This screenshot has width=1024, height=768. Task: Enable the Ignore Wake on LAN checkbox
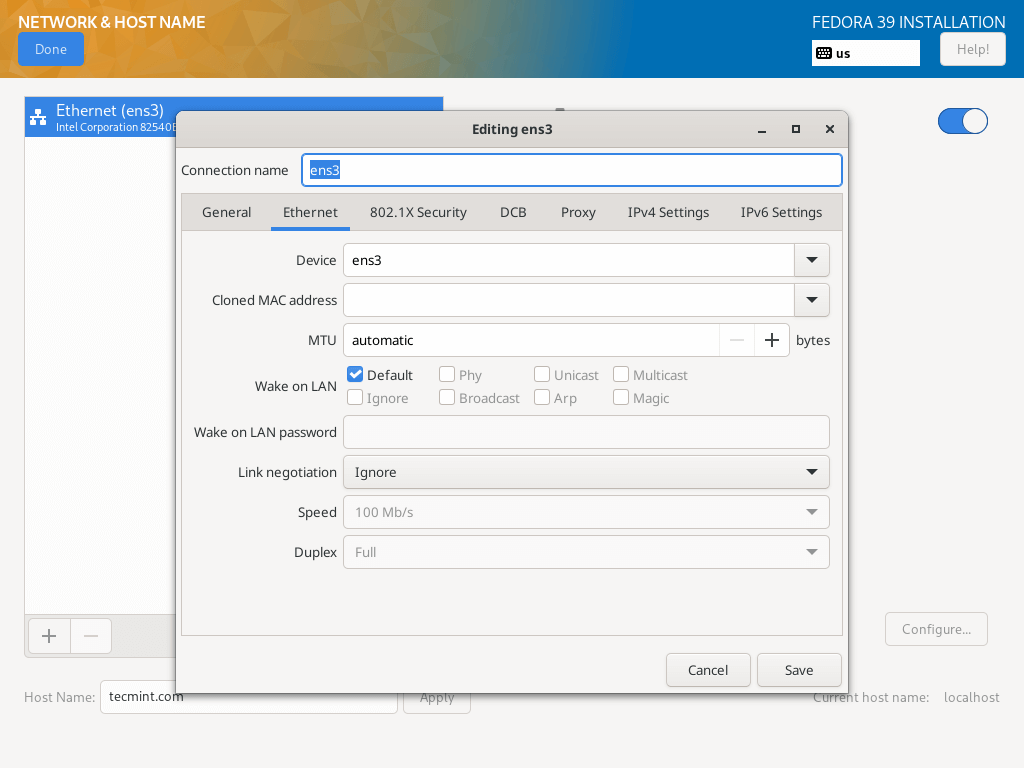pos(355,398)
